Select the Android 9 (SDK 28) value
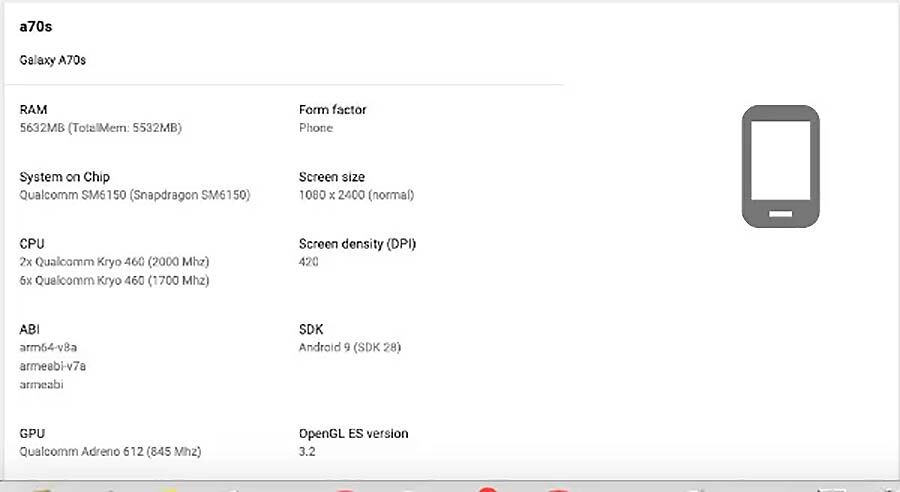900x492 pixels. pyautogui.click(x=349, y=347)
